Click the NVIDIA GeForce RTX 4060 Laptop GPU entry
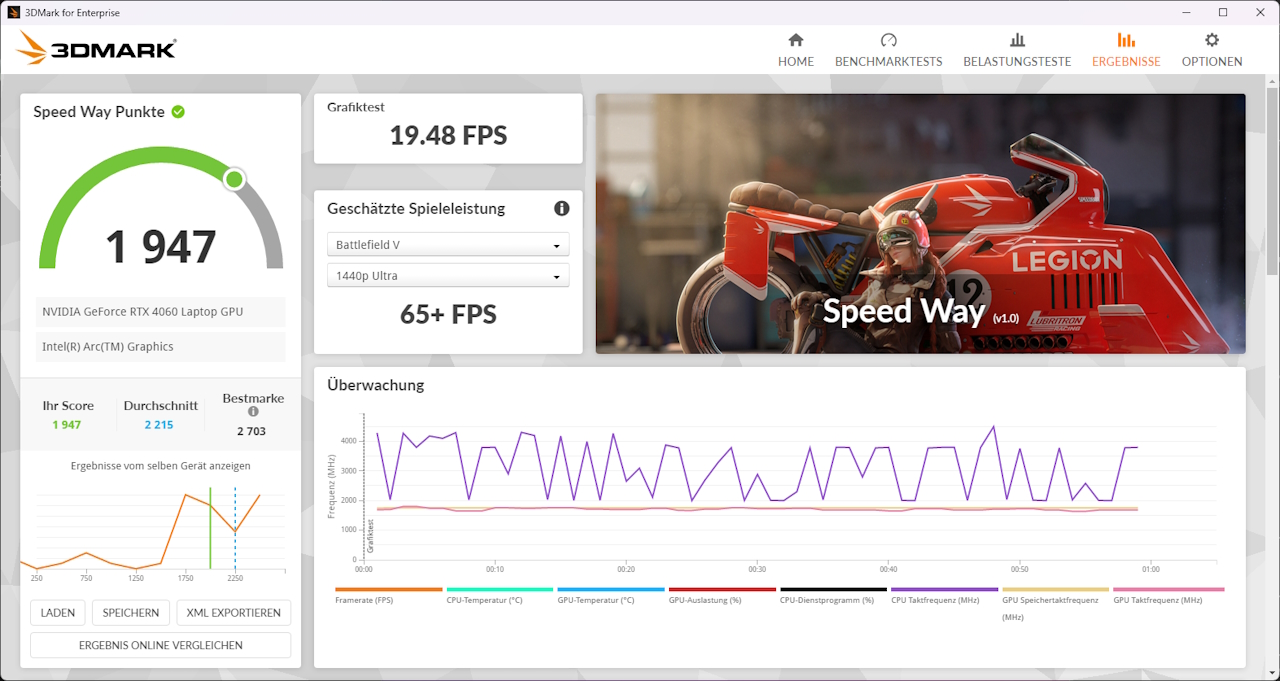The width and height of the screenshot is (1280, 681). (161, 312)
